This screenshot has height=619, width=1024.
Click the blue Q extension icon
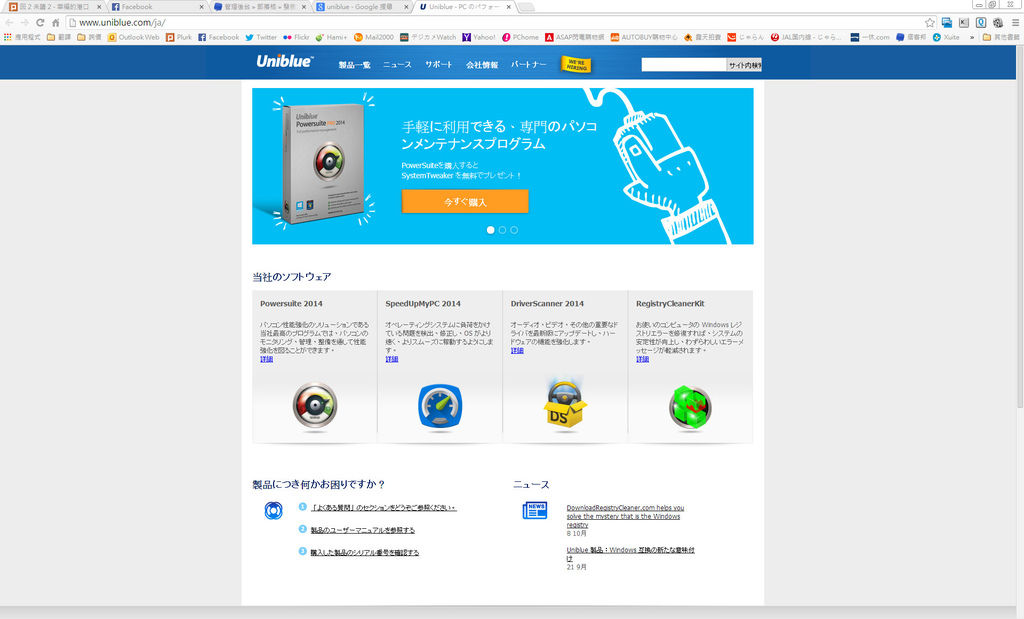point(981,22)
